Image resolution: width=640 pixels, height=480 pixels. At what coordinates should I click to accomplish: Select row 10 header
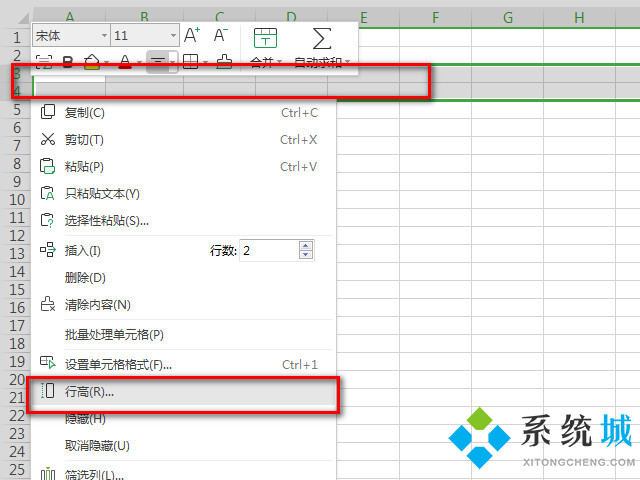coord(17,200)
